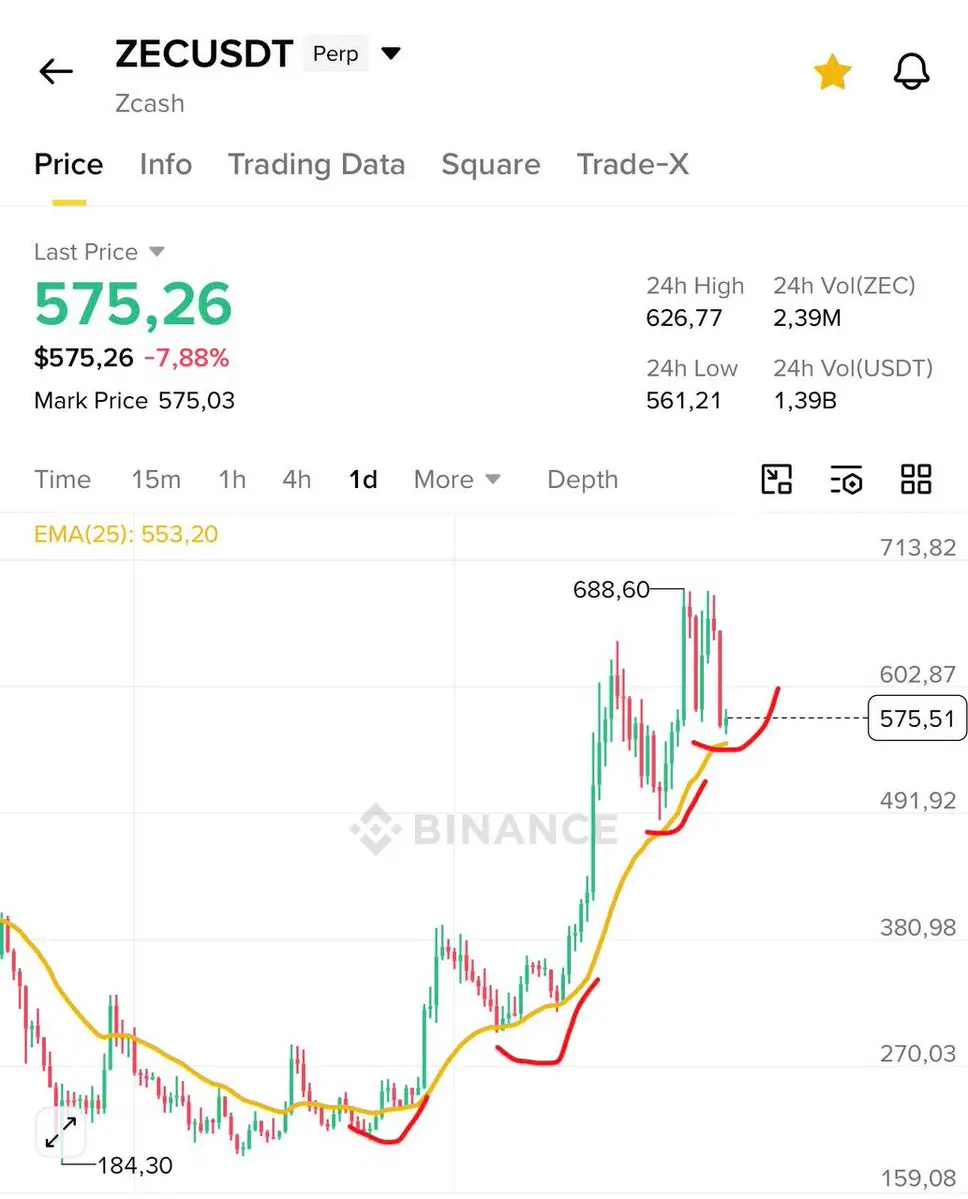
Task: Show the Depth chart
Action: (583, 479)
